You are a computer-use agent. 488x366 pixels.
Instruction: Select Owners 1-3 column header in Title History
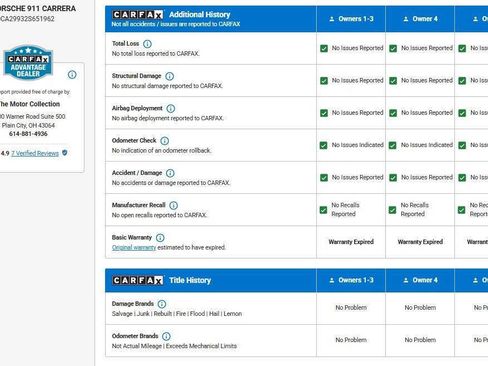pyautogui.click(x=351, y=280)
